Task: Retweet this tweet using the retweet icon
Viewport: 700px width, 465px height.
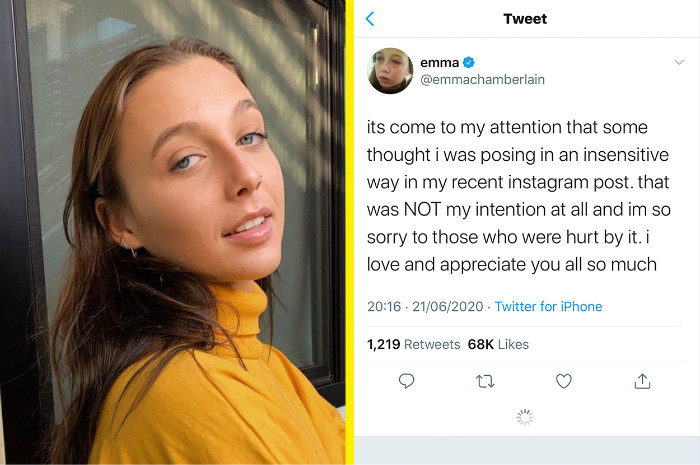Action: 485,381
